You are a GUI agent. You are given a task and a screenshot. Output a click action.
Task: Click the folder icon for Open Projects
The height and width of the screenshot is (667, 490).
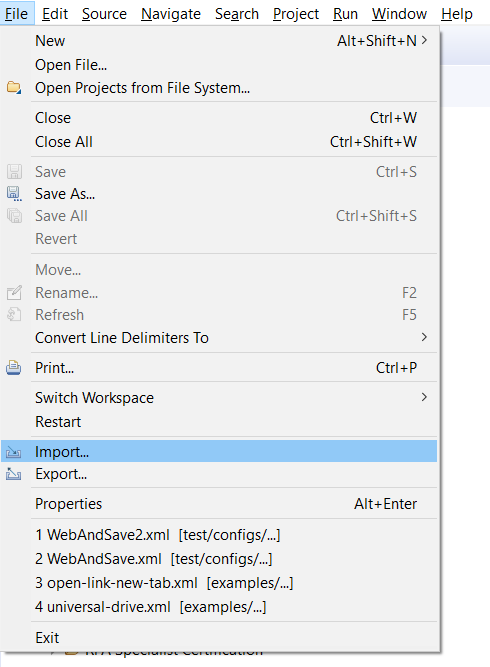(14, 88)
